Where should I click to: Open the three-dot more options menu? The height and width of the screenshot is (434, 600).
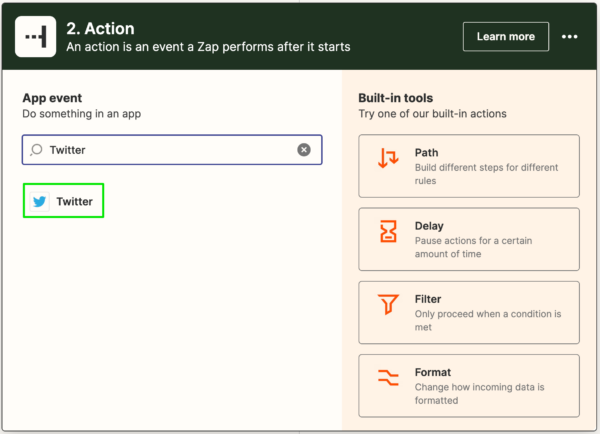pos(569,37)
